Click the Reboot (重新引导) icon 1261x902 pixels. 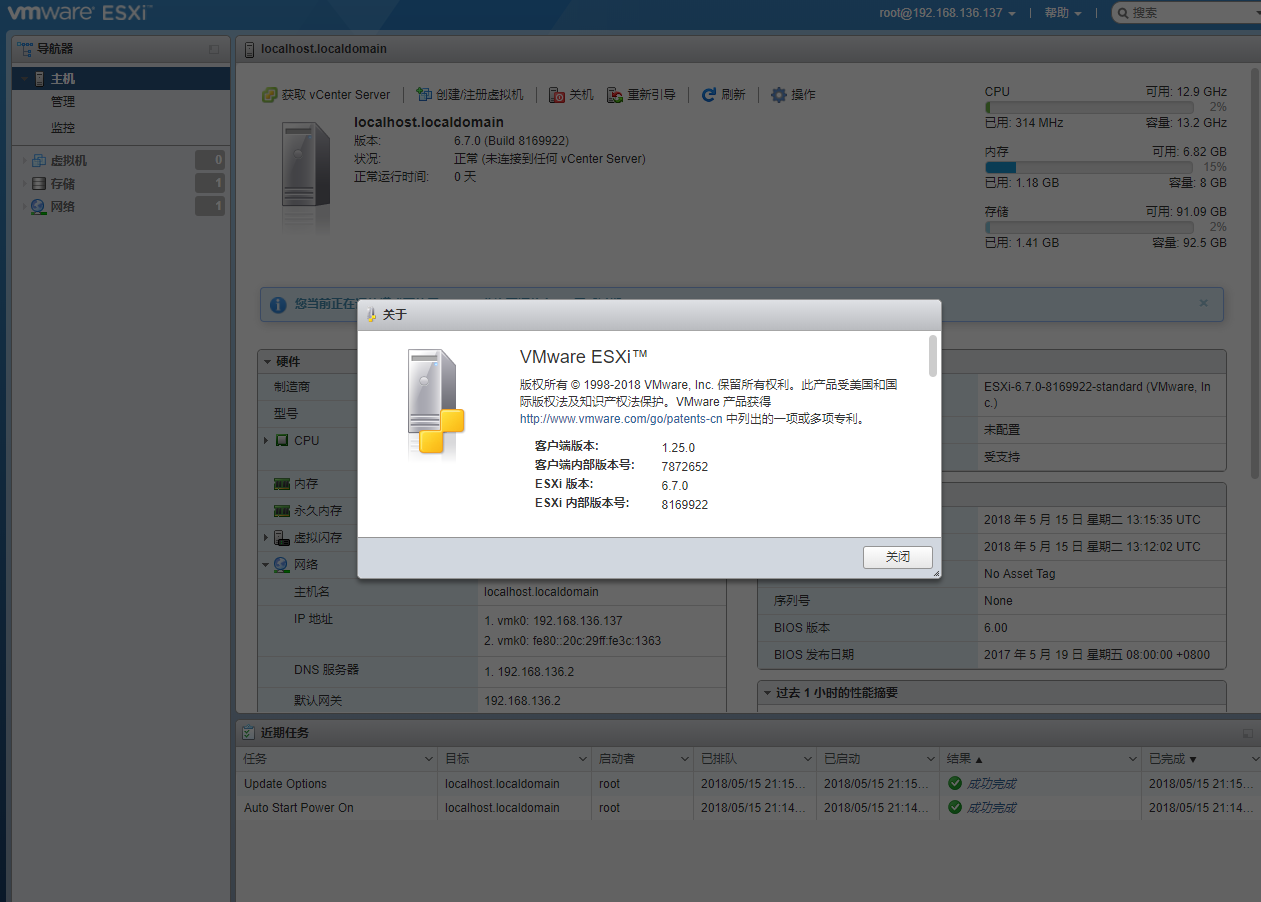(615, 95)
